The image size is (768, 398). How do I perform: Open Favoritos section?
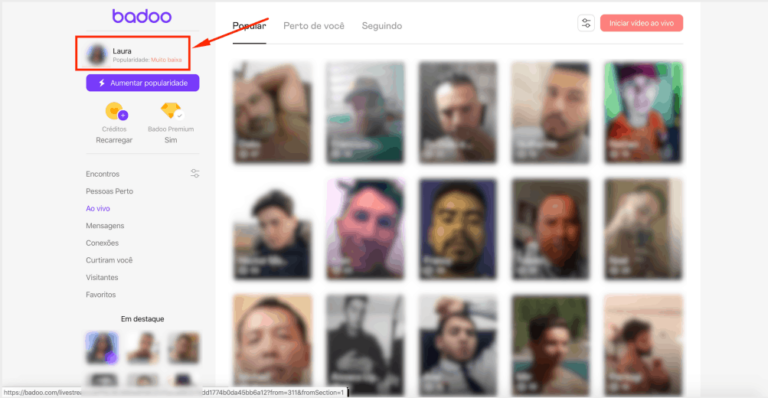(x=100, y=294)
